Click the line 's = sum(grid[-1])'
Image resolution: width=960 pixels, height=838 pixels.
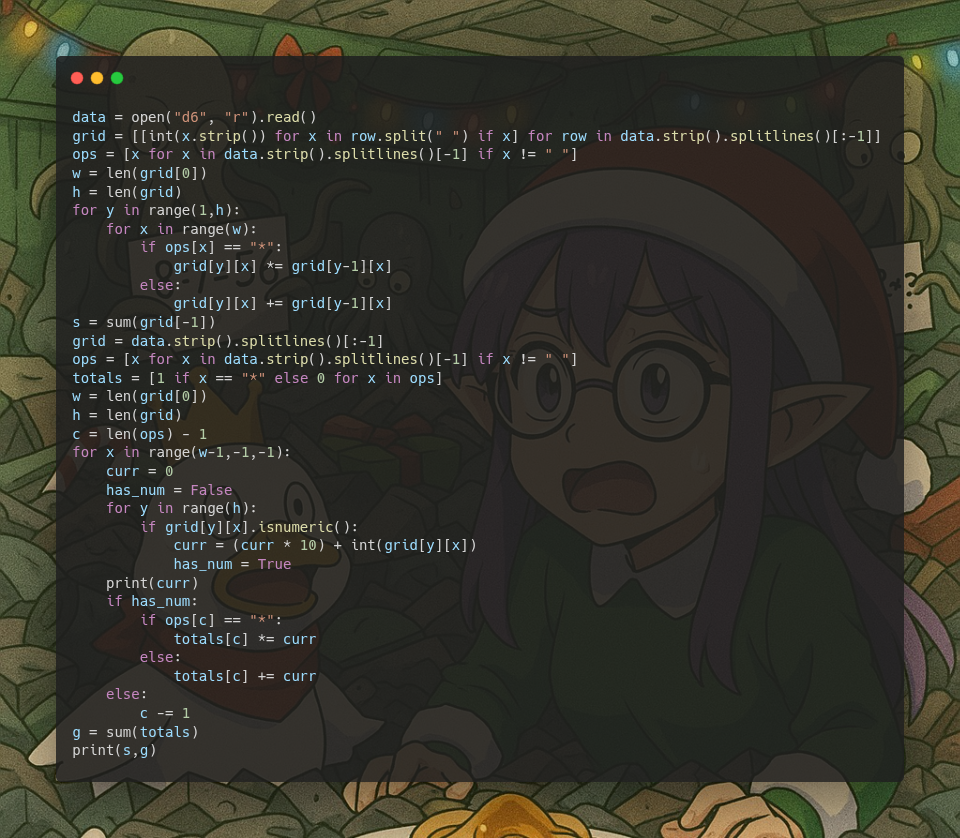pyautogui.click(x=144, y=322)
